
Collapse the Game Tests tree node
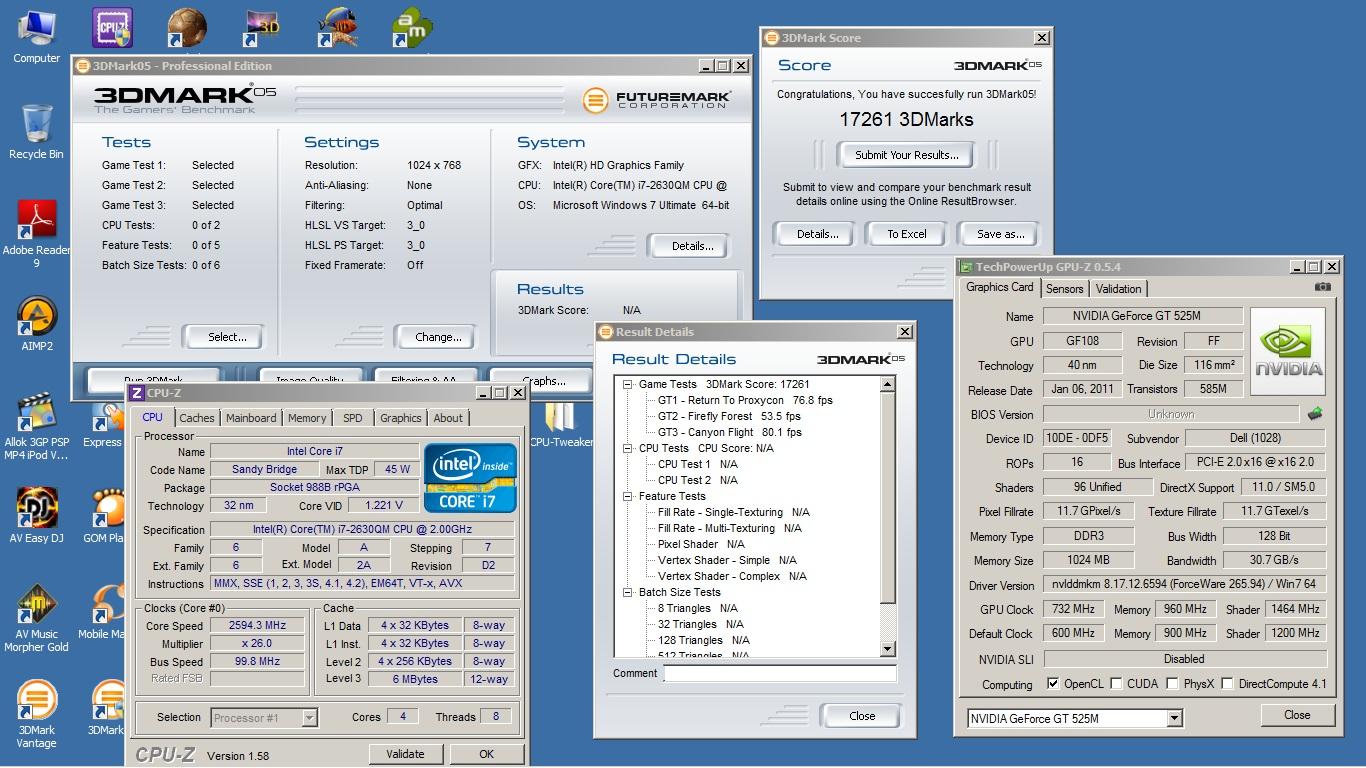click(628, 384)
